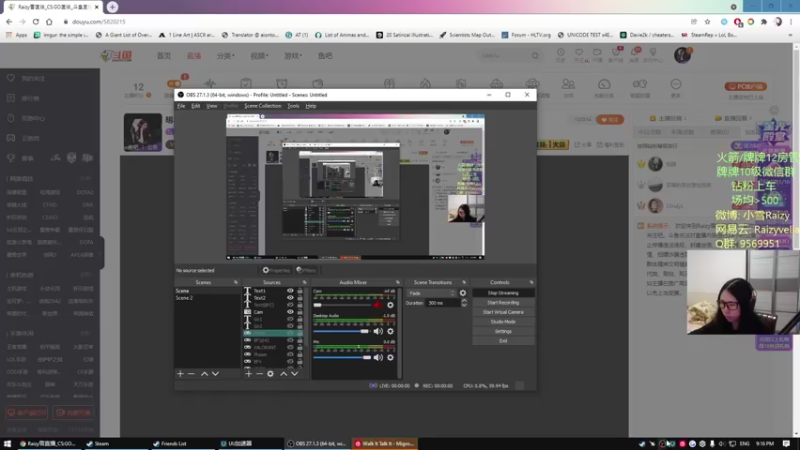Viewport: 800px width, 450px height.
Task: Open the OBS Scene Collection menu
Action: [263, 106]
